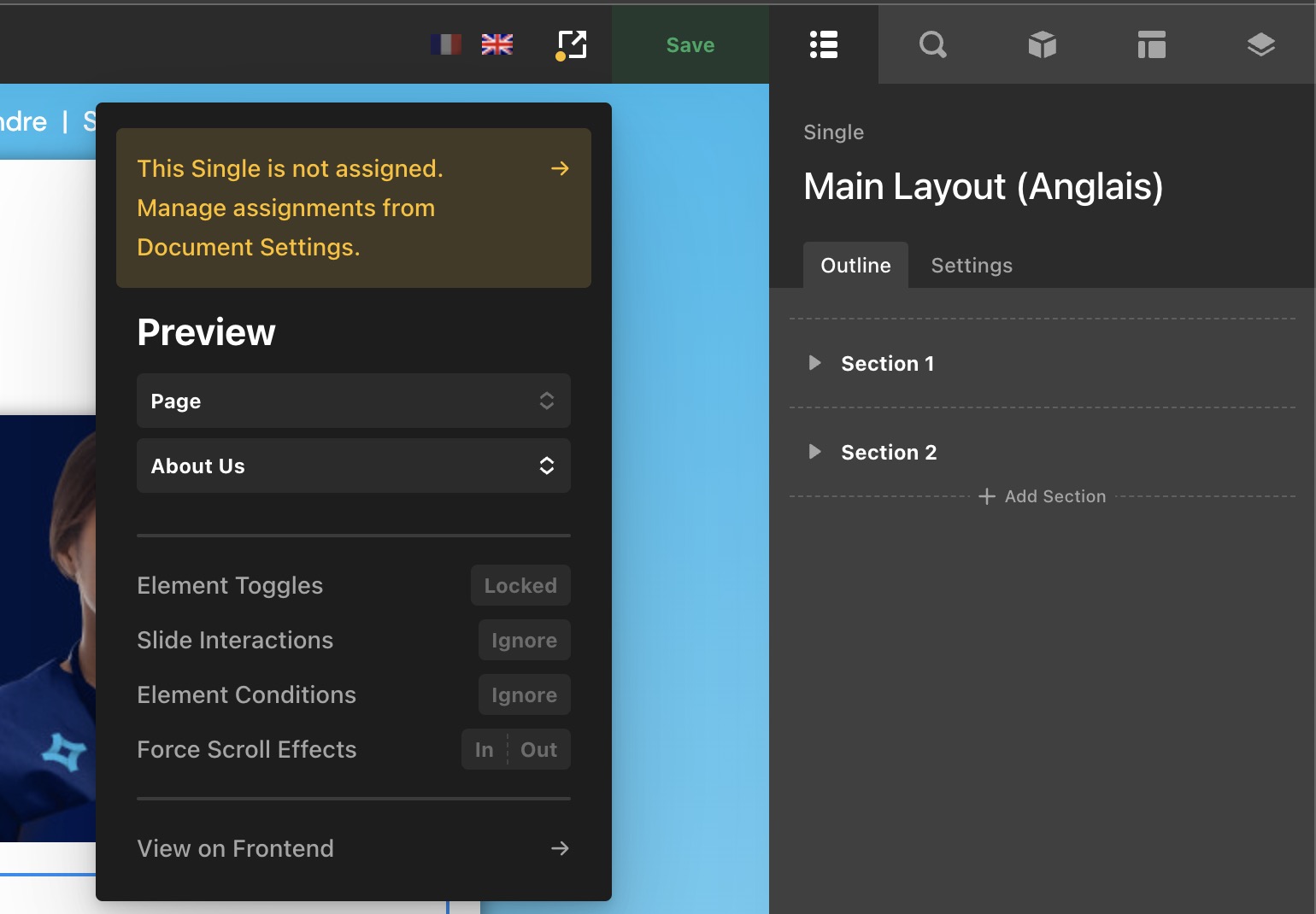Open the Outline list icon panel
The image size is (1316, 914).
(x=823, y=44)
